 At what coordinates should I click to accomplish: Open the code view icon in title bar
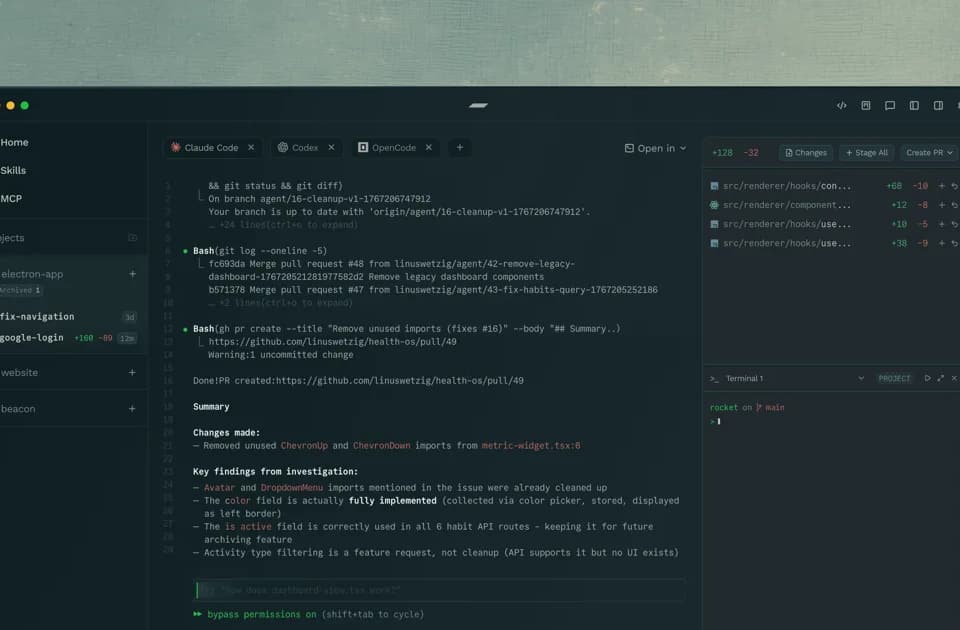tap(842, 105)
